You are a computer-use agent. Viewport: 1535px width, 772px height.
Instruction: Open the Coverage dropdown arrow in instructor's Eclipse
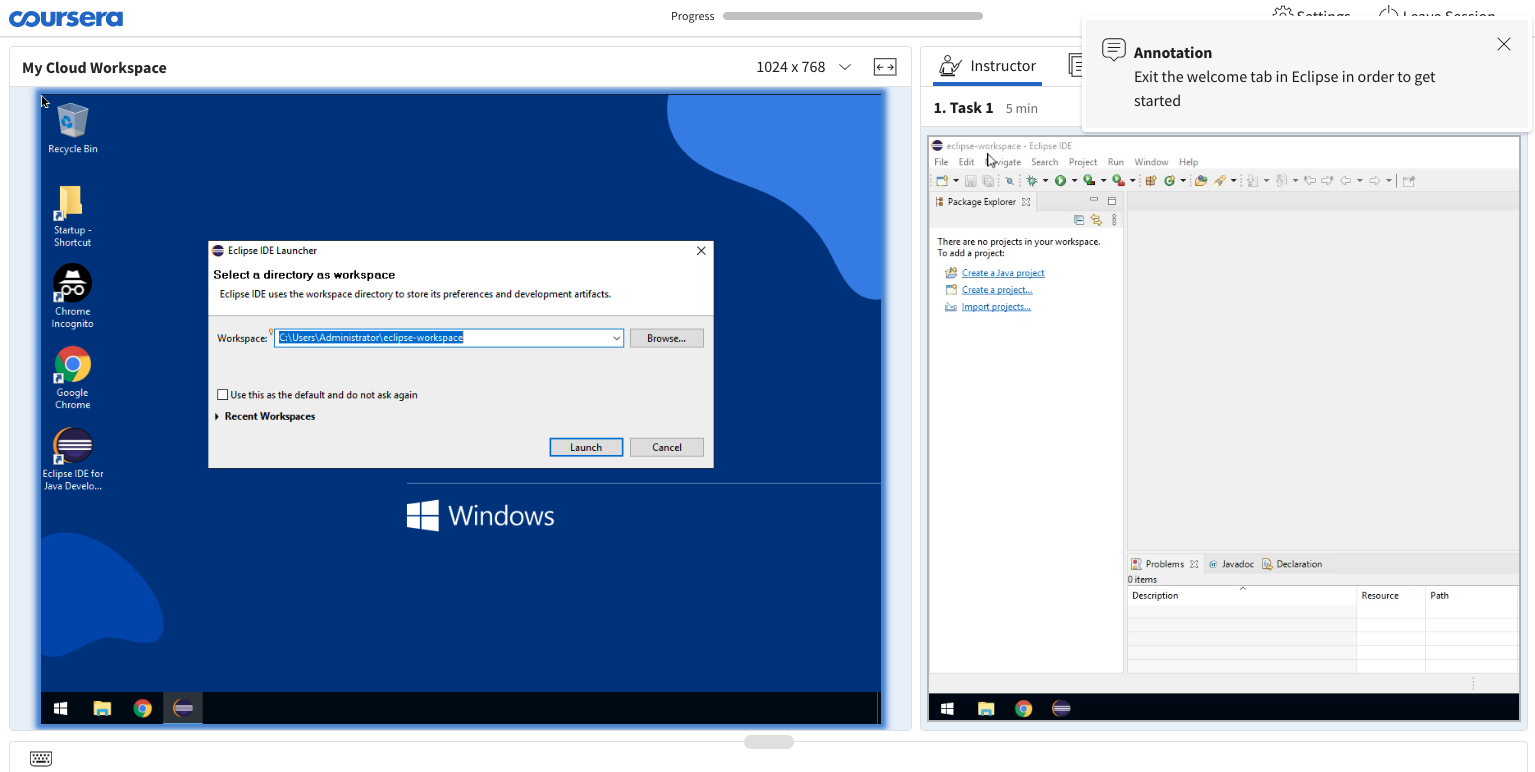click(1103, 181)
